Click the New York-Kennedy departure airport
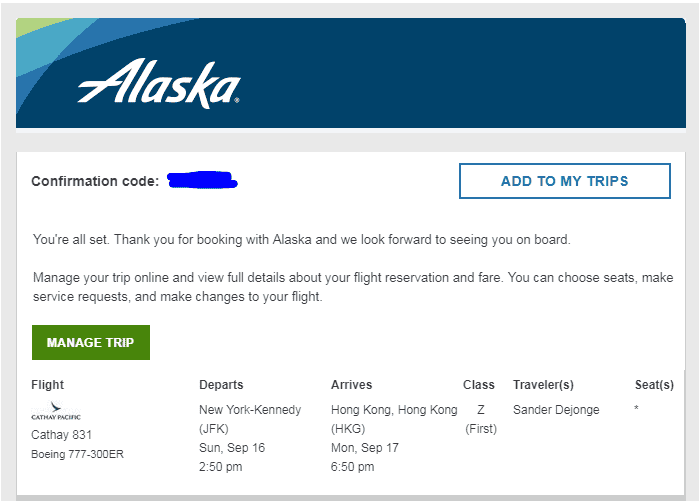699x501 pixels. [x=249, y=410]
